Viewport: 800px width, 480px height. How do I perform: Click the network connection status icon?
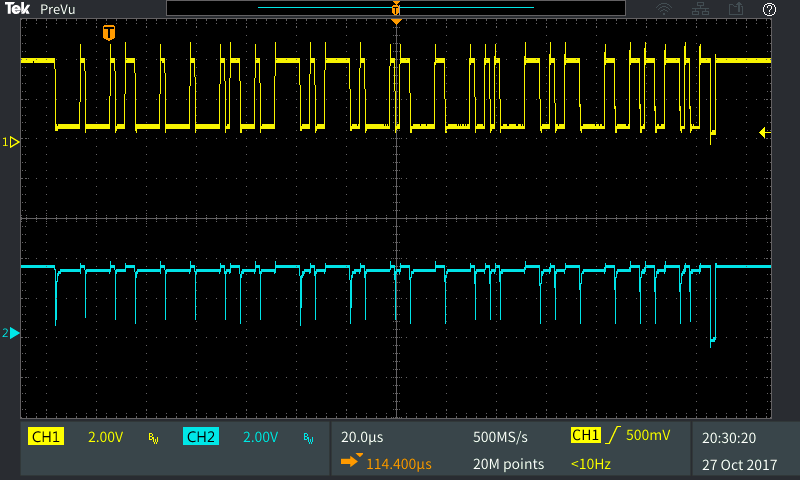click(x=700, y=9)
